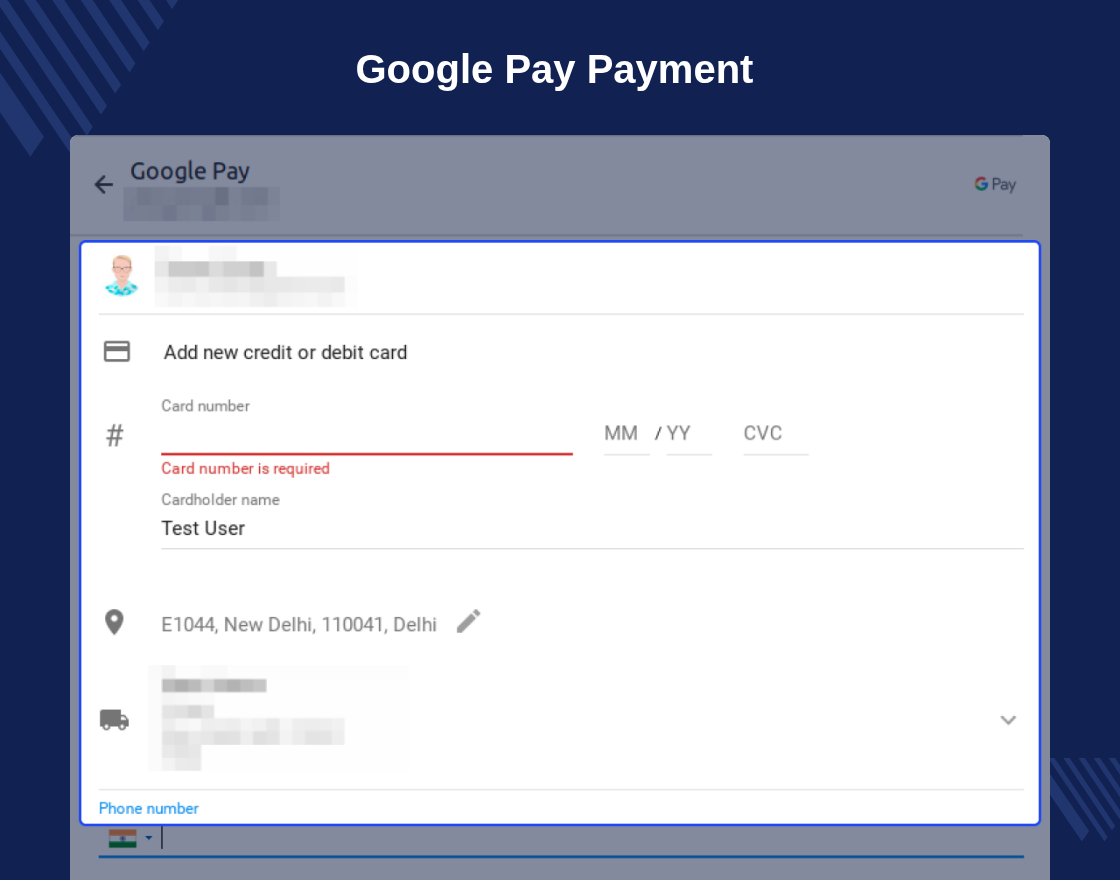Click the user avatar picture
Viewport: 1120px width, 880px height.
[x=121, y=275]
